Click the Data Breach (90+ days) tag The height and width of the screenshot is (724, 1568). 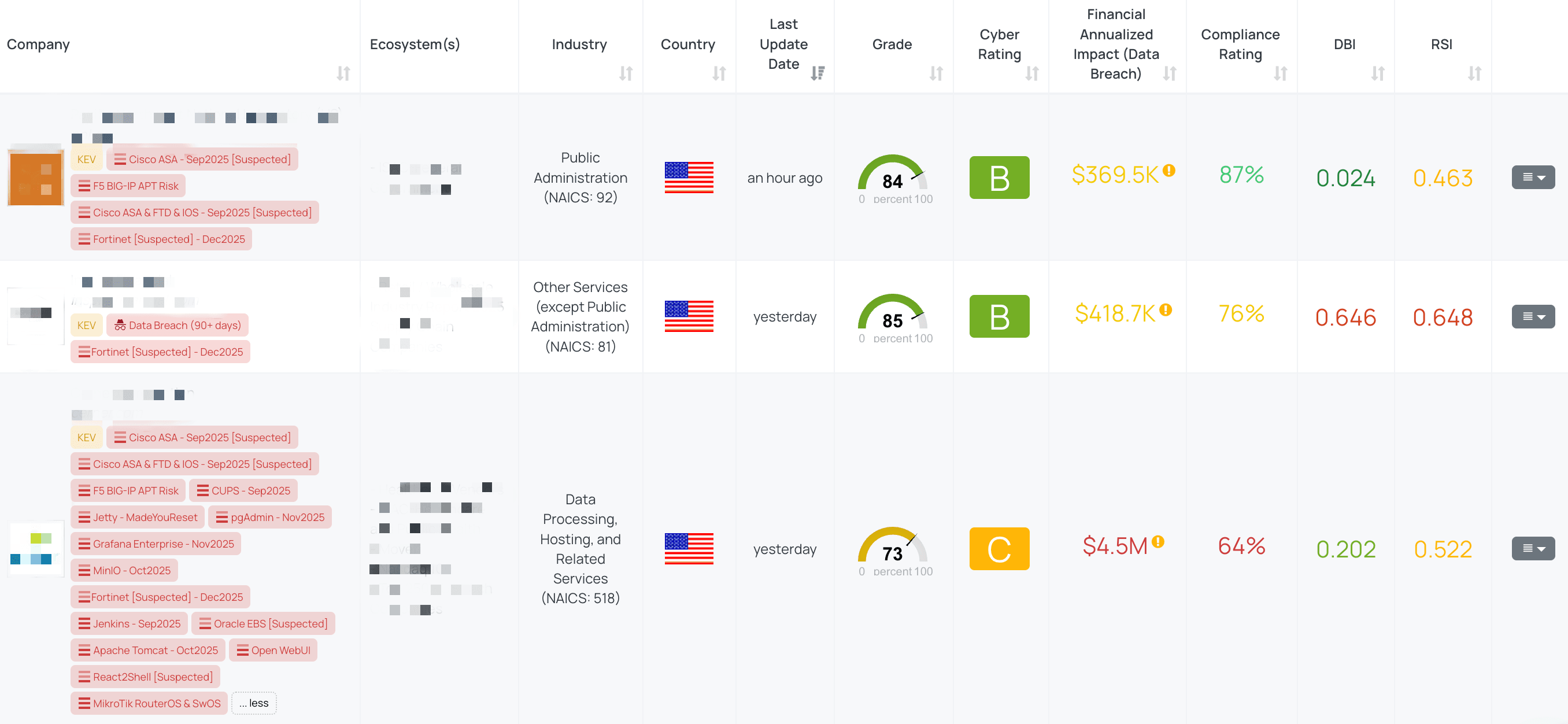click(x=177, y=325)
